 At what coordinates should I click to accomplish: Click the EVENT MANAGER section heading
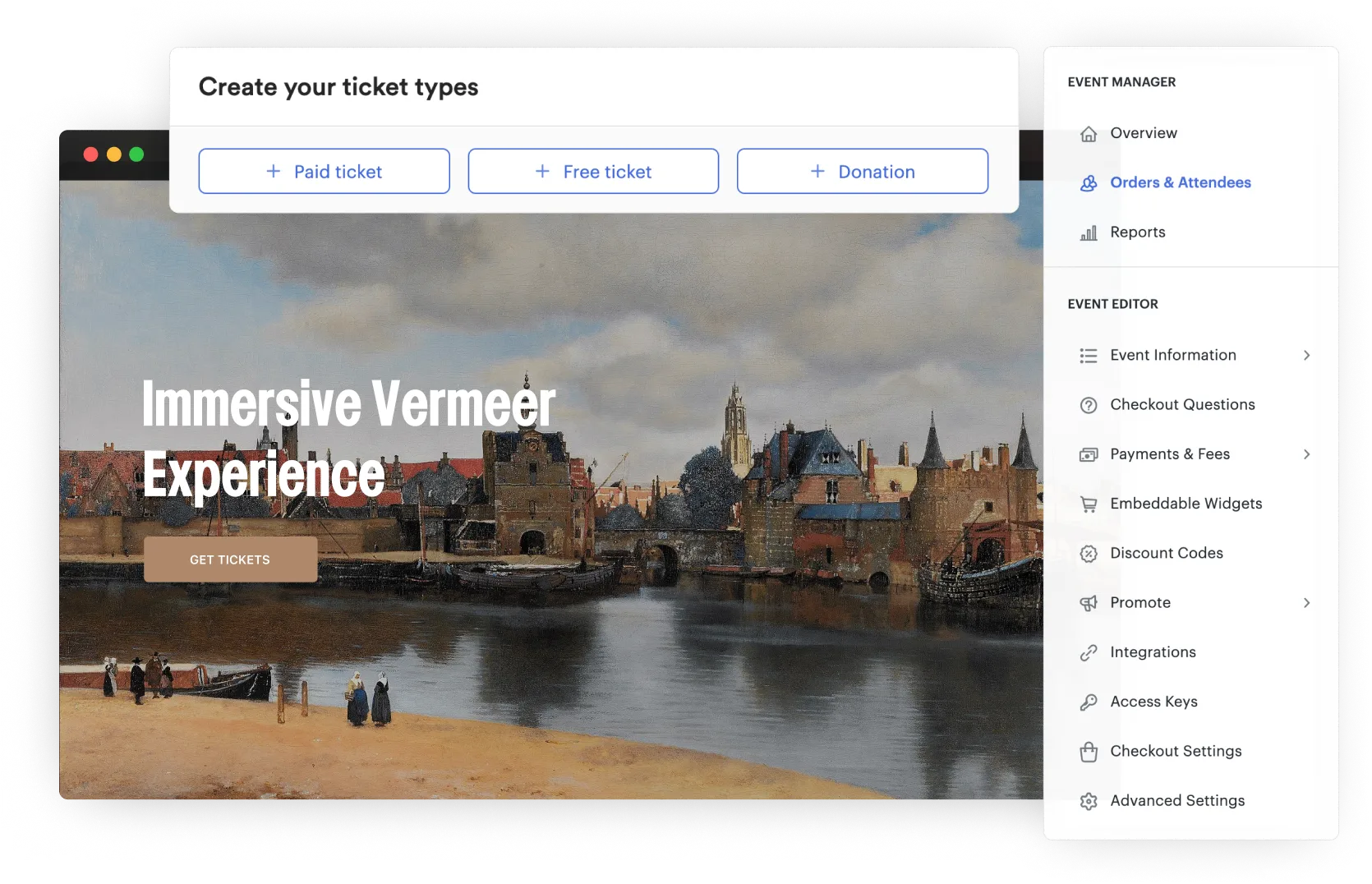(1121, 82)
